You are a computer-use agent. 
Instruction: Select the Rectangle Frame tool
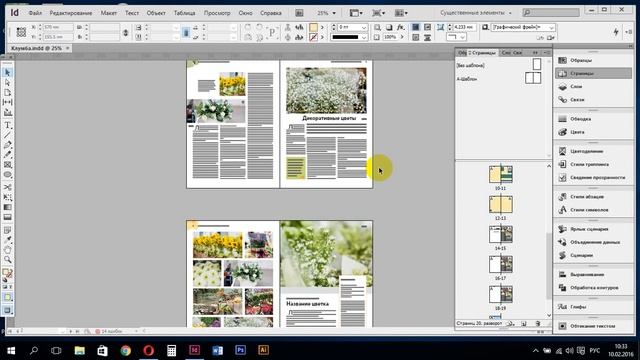7,164
